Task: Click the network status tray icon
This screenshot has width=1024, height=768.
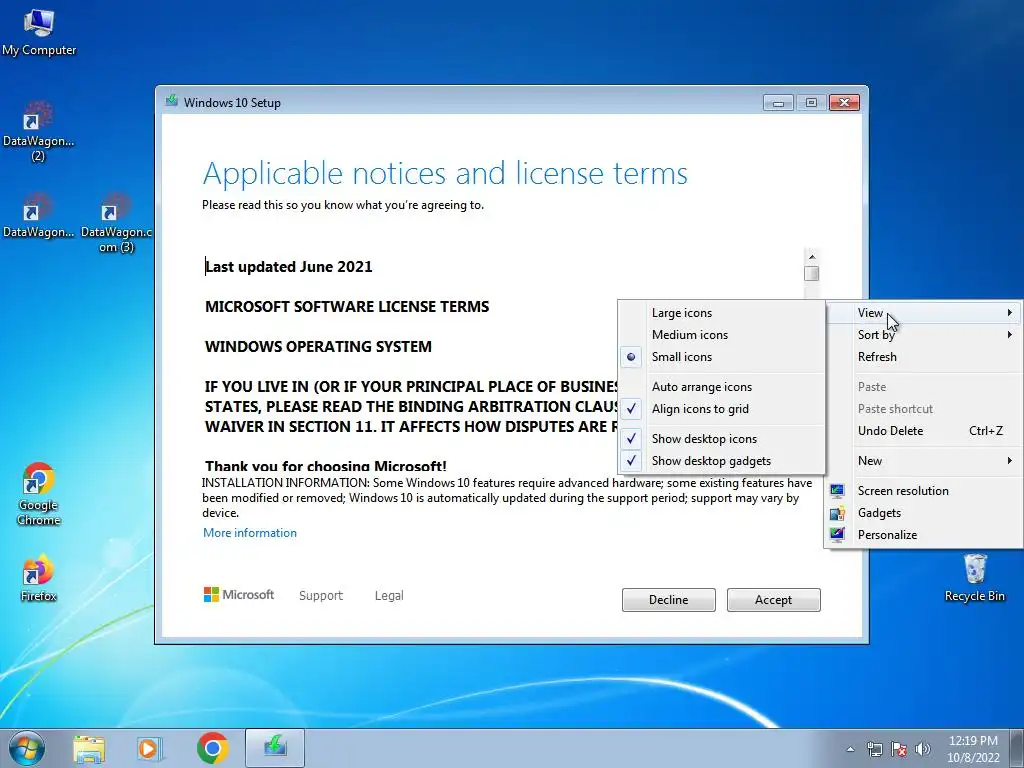Action: point(874,749)
